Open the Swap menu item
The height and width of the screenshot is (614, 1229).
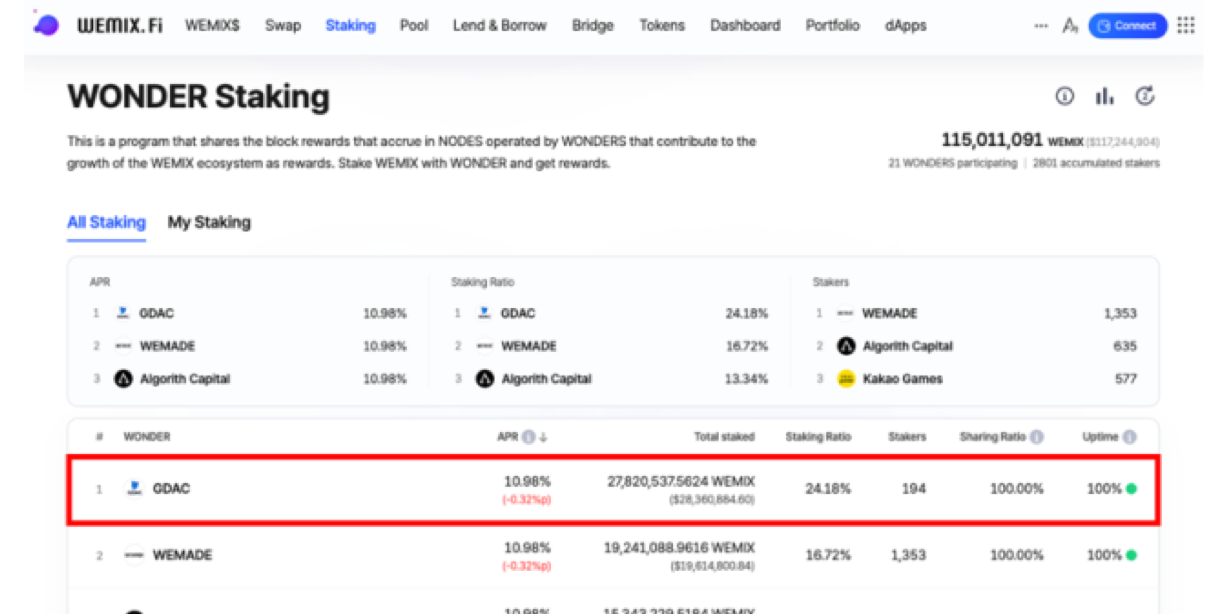pyautogui.click(x=283, y=26)
